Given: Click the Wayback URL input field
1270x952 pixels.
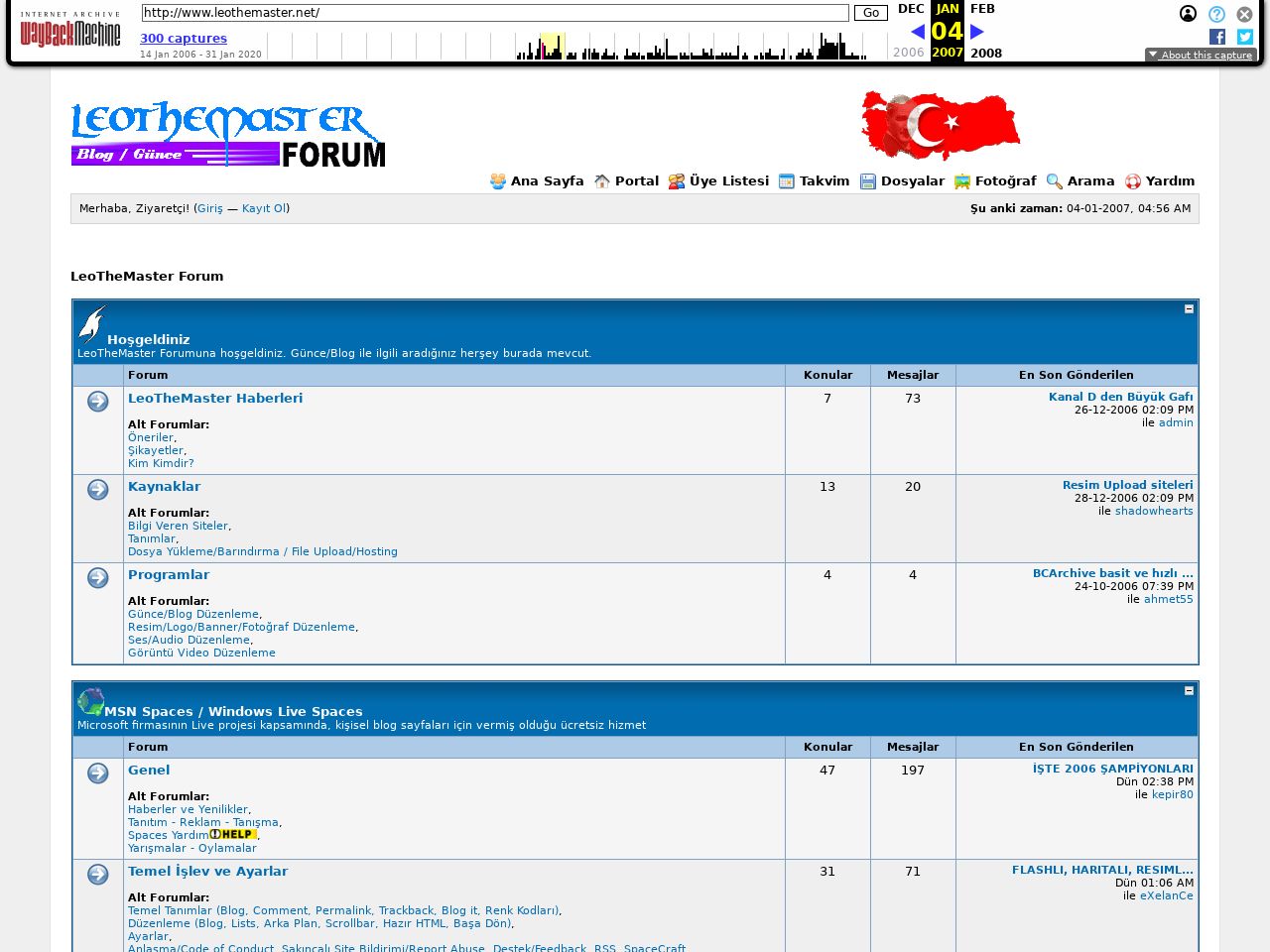Looking at the screenshot, I should click(x=495, y=13).
